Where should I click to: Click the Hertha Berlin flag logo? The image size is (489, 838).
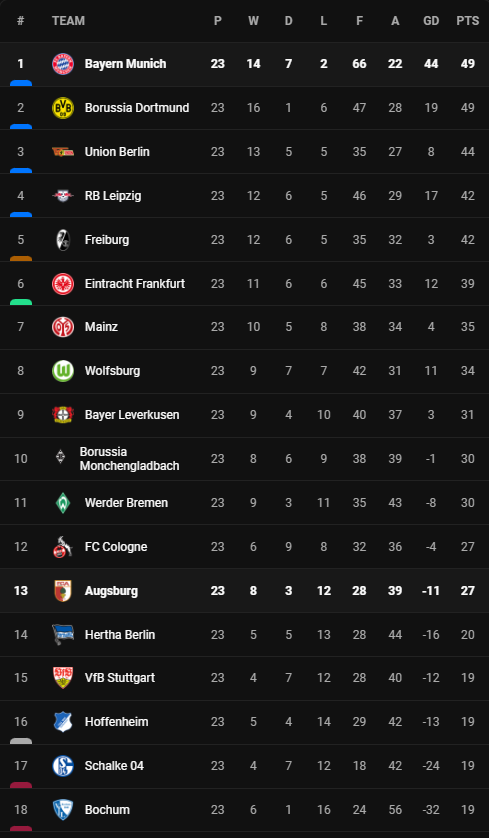coord(63,634)
